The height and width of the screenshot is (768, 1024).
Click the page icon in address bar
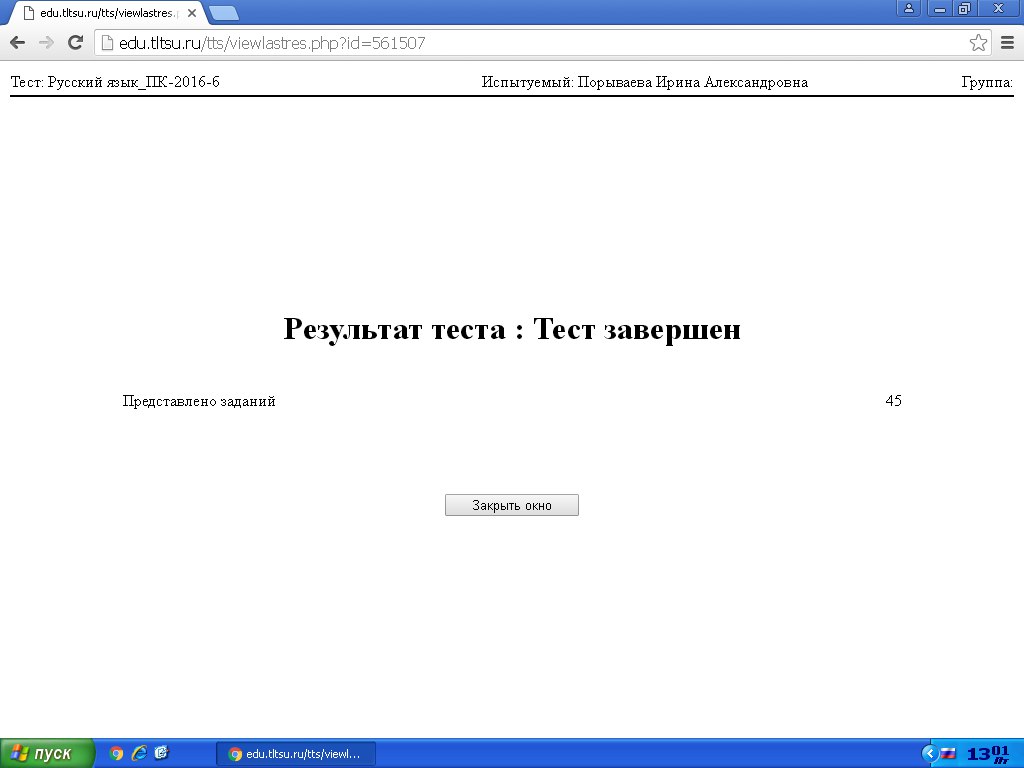[107, 43]
